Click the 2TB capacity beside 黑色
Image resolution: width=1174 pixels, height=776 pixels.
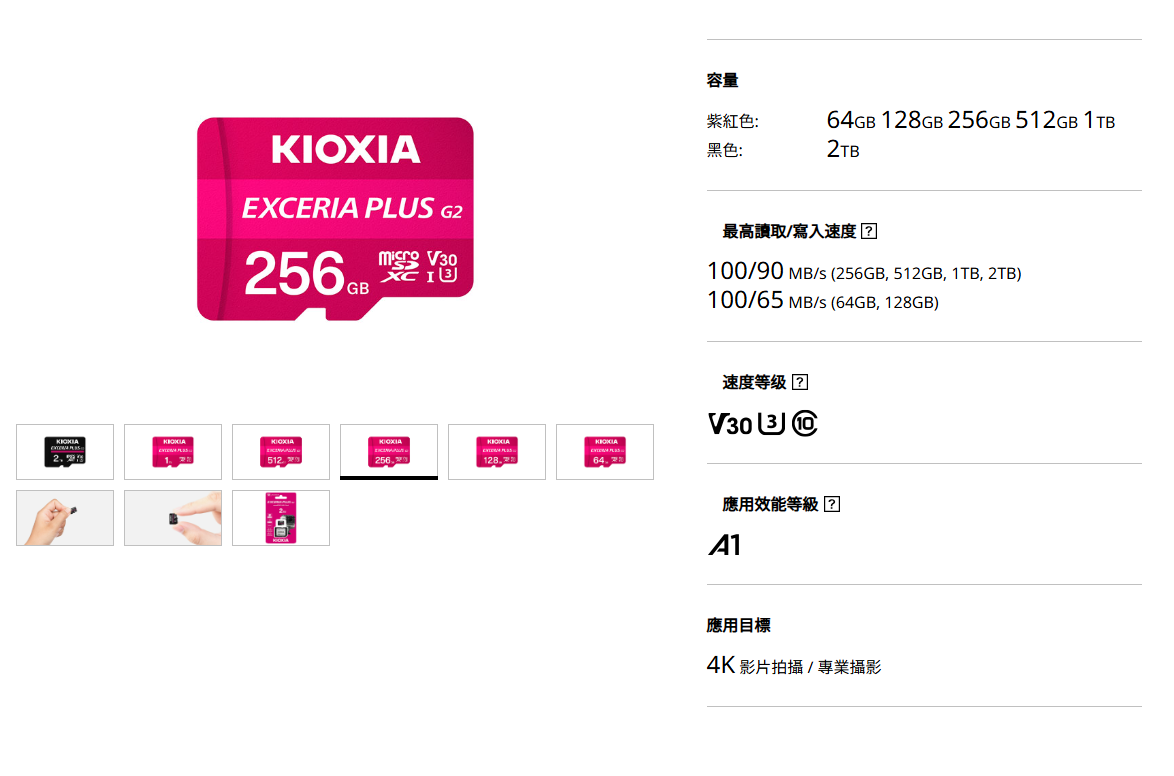click(843, 151)
